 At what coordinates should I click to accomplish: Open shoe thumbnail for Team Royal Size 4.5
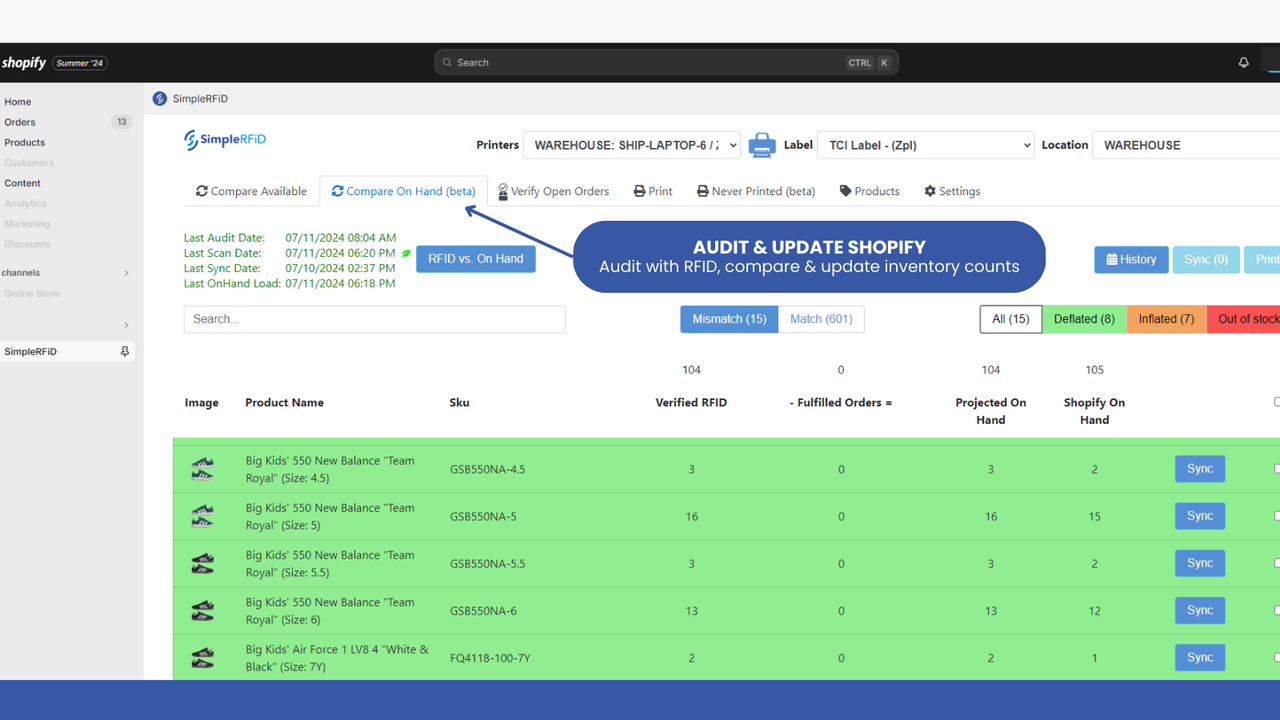pyautogui.click(x=203, y=469)
